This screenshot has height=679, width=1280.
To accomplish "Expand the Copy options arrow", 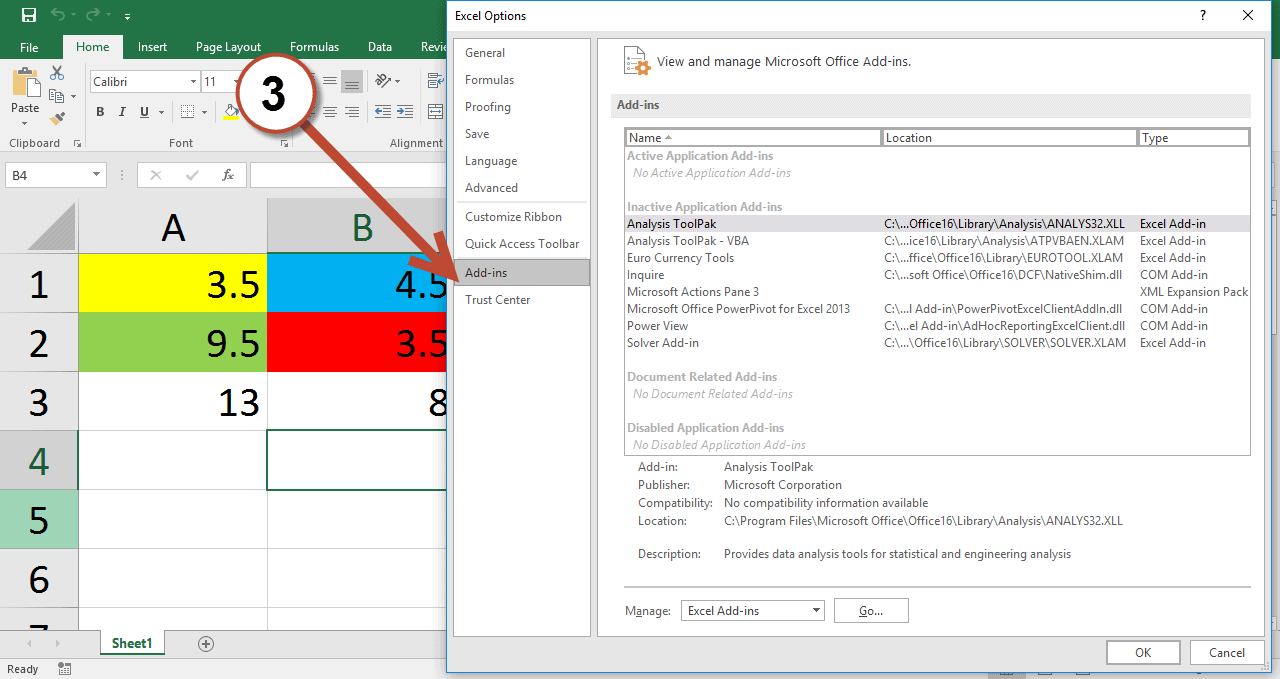I will pyautogui.click(x=73, y=96).
